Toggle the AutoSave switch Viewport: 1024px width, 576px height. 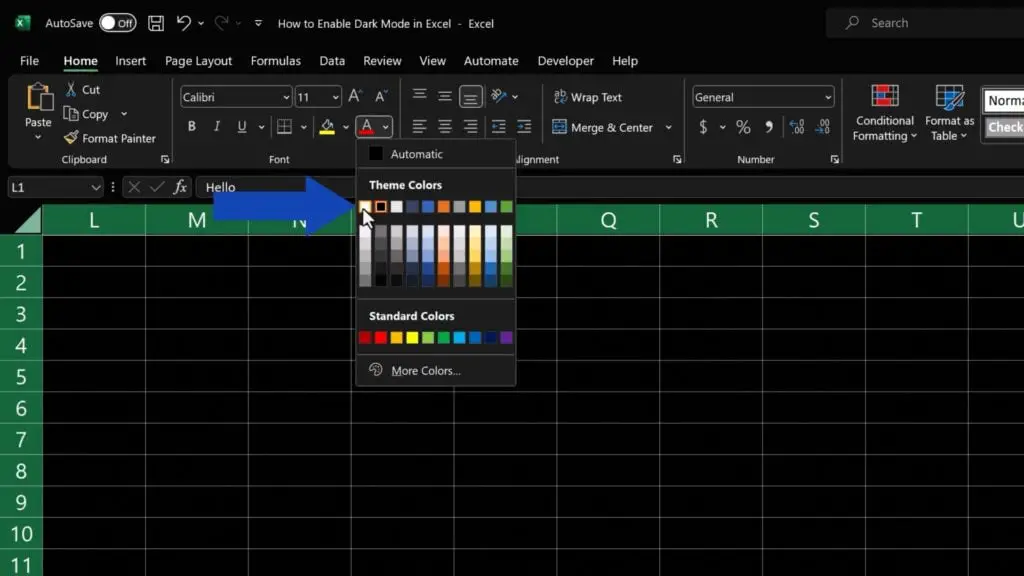point(118,23)
